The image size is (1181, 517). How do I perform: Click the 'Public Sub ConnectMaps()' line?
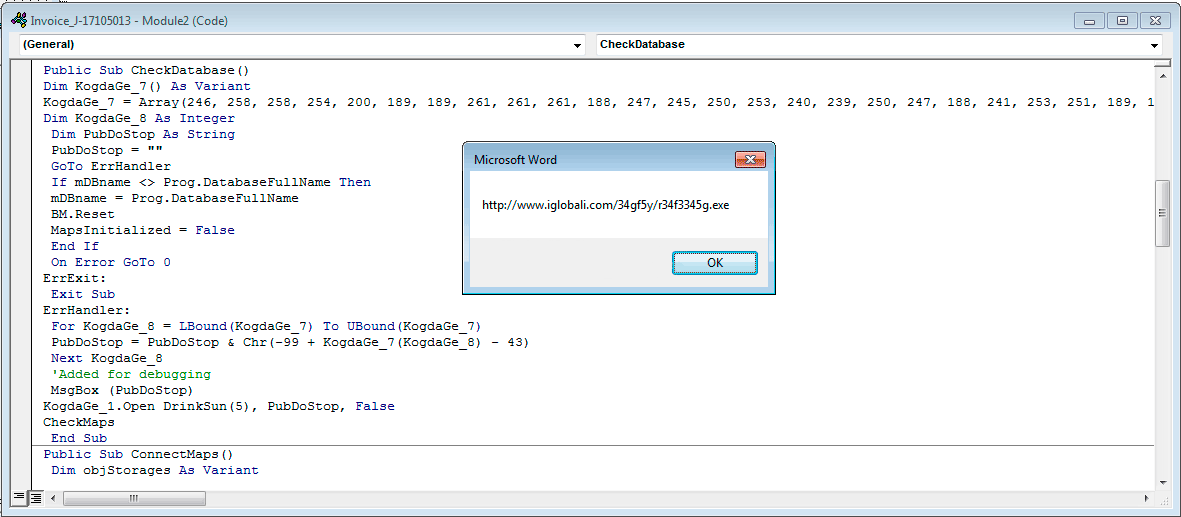tap(139, 454)
